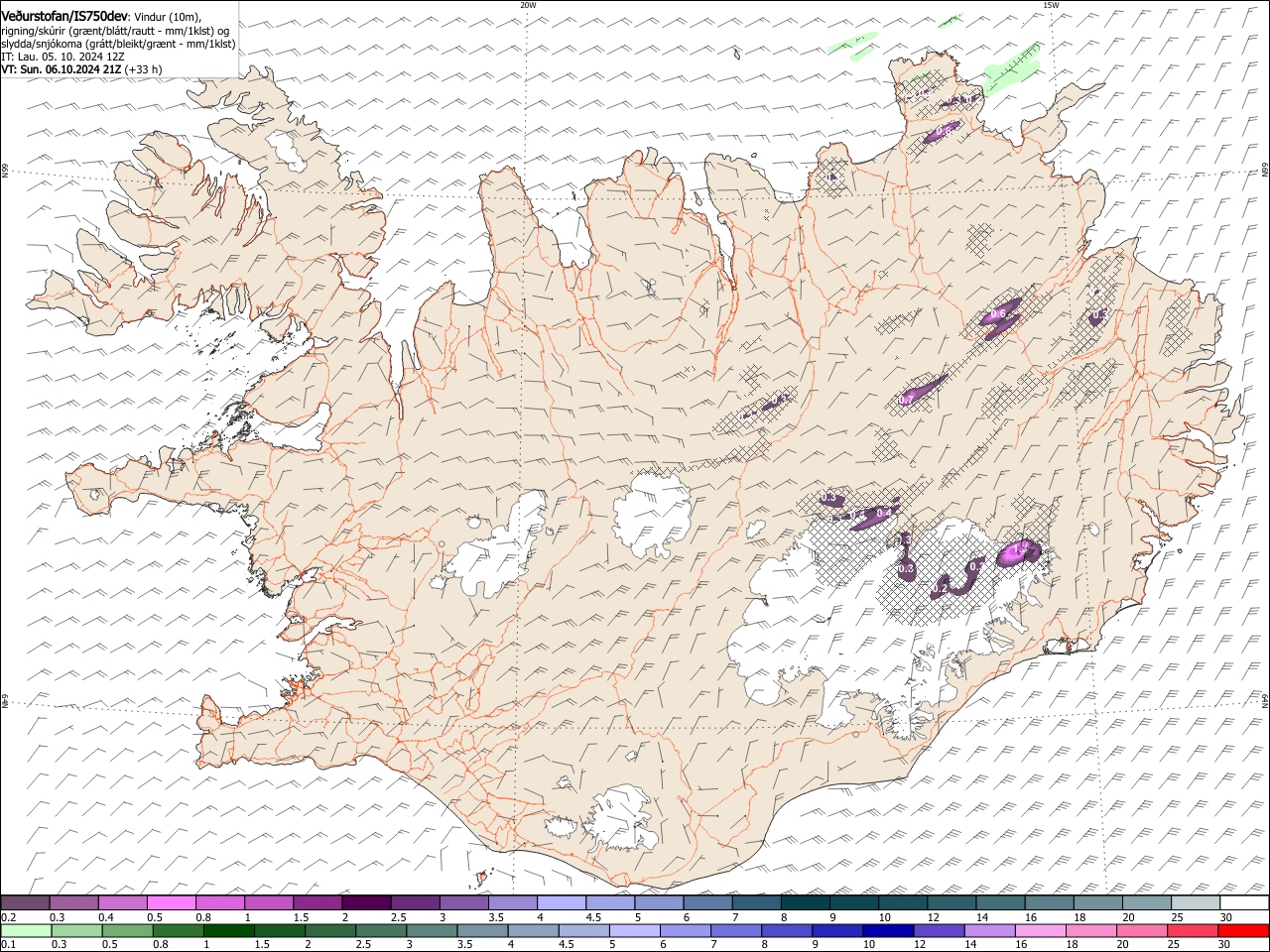Click the 'IT: Lau. 05. 10. 2024 12Z' line

63,57
